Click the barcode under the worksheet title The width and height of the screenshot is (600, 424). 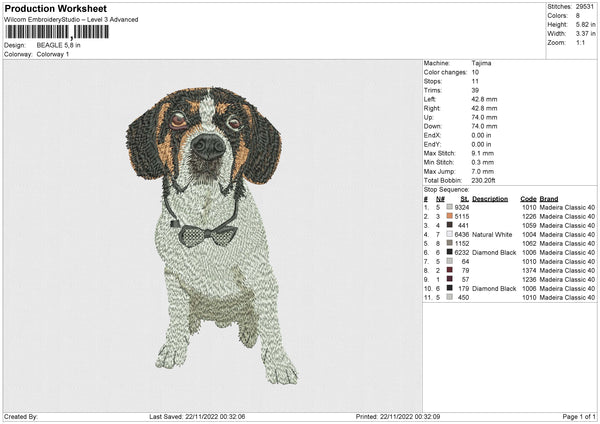[57, 32]
